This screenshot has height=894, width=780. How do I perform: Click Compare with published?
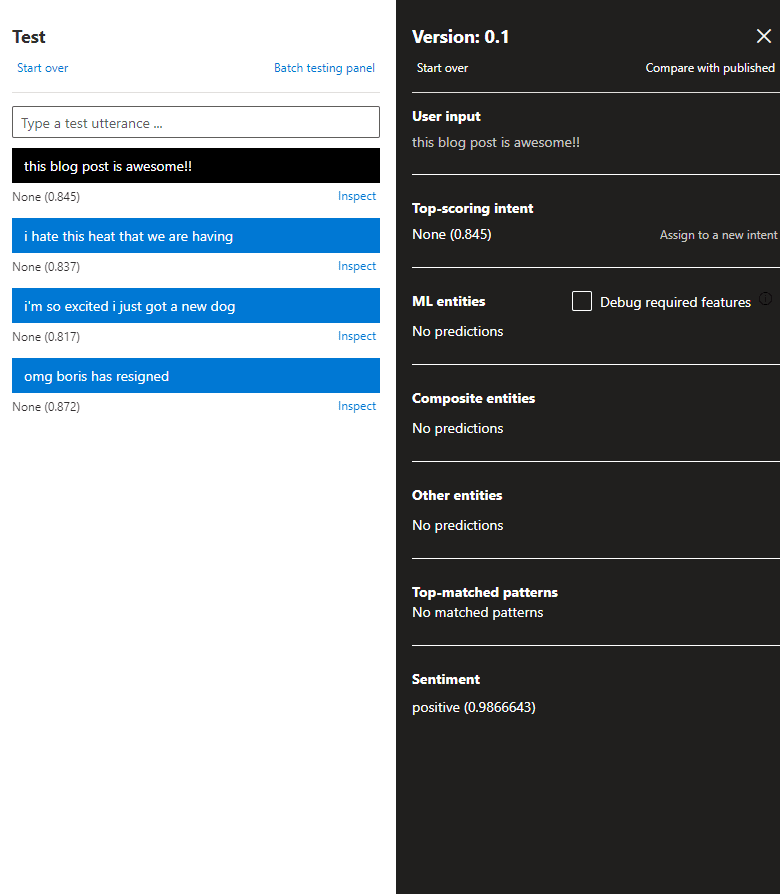[710, 68]
